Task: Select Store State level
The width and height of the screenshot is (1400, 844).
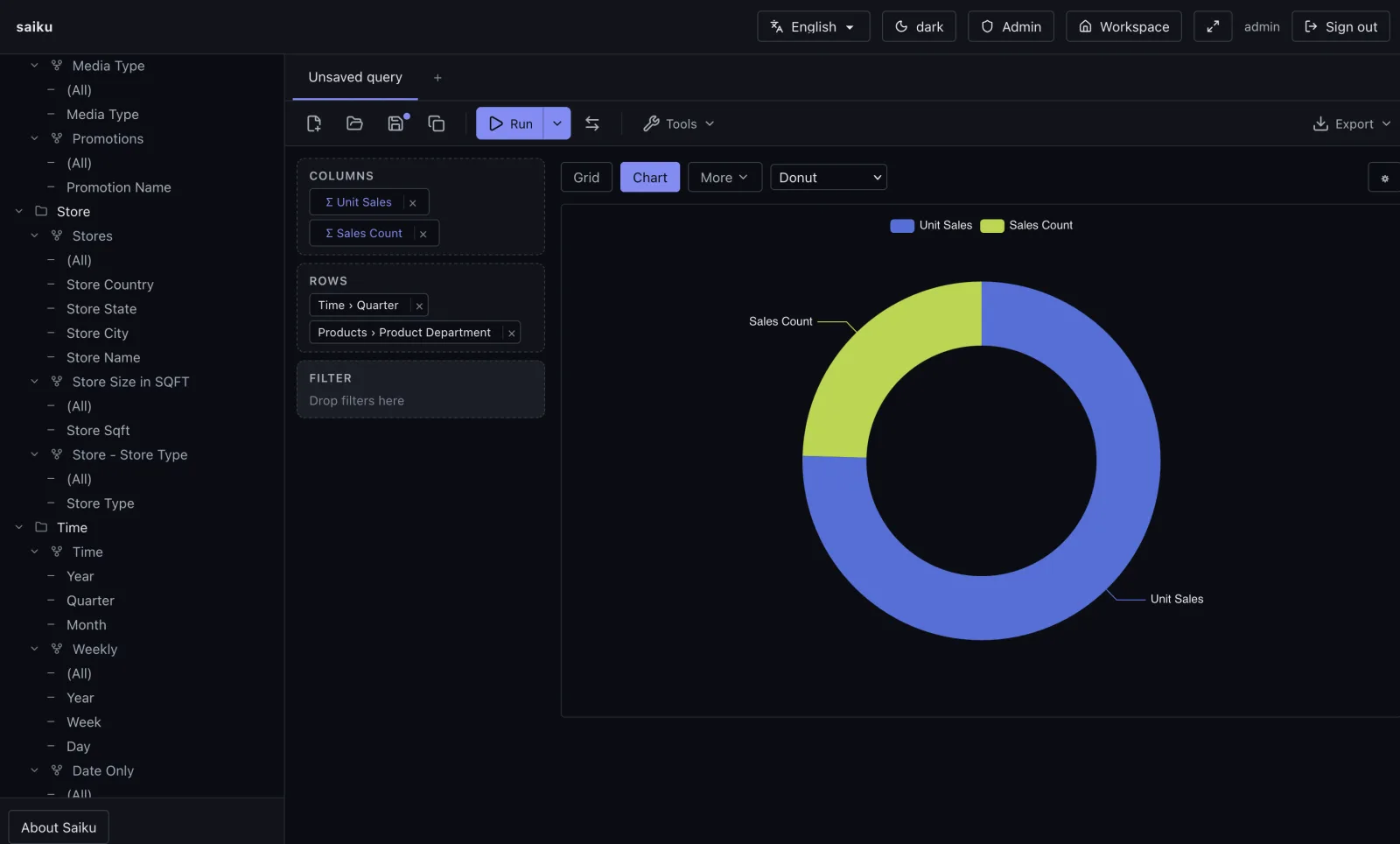Action: [x=101, y=309]
